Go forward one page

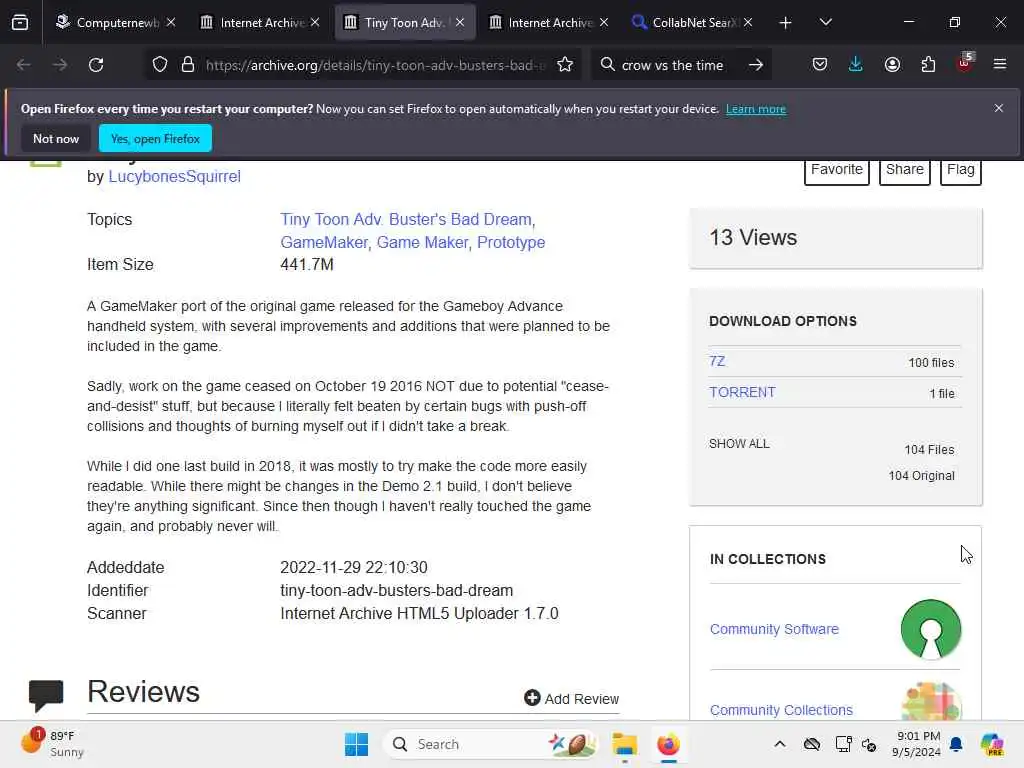coord(59,65)
